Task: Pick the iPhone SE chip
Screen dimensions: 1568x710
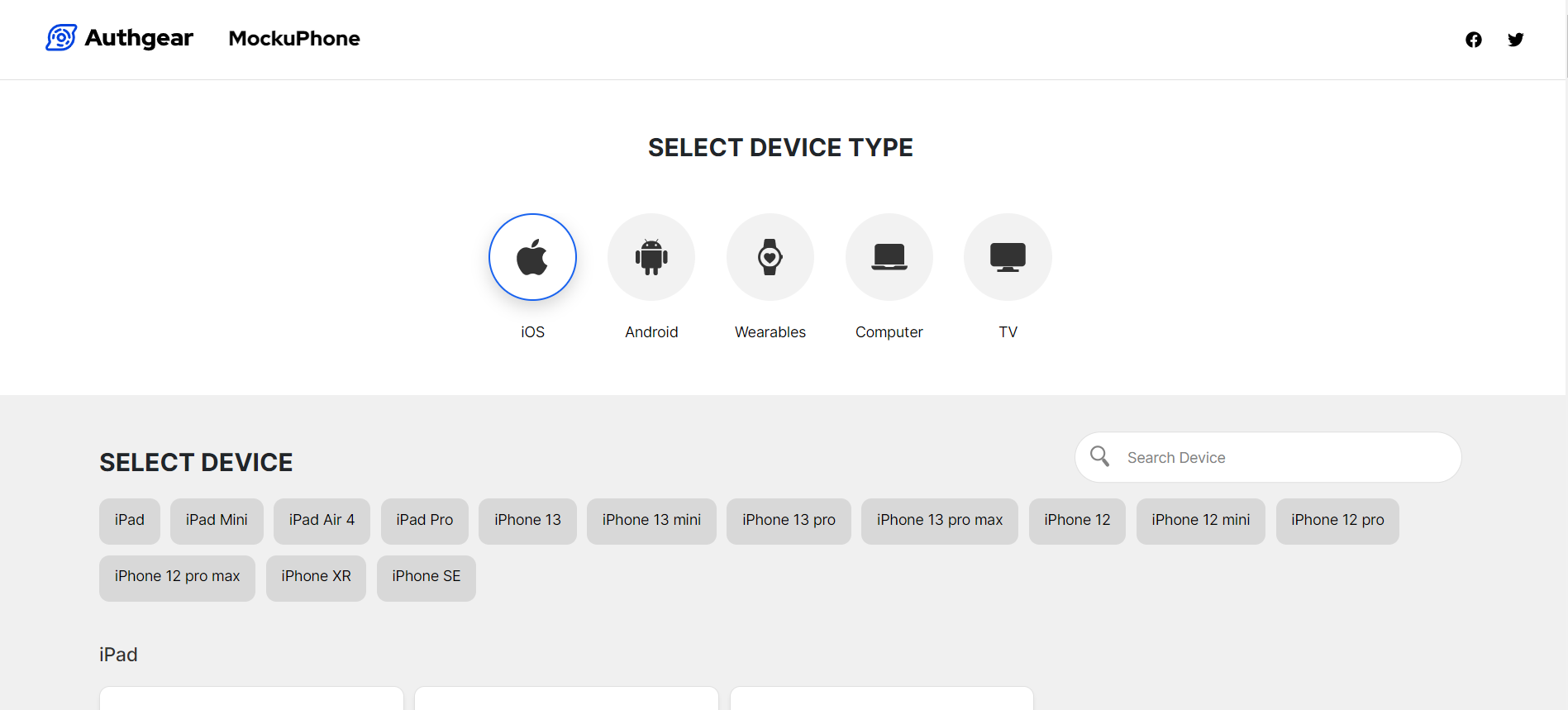Action: coord(426,577)
